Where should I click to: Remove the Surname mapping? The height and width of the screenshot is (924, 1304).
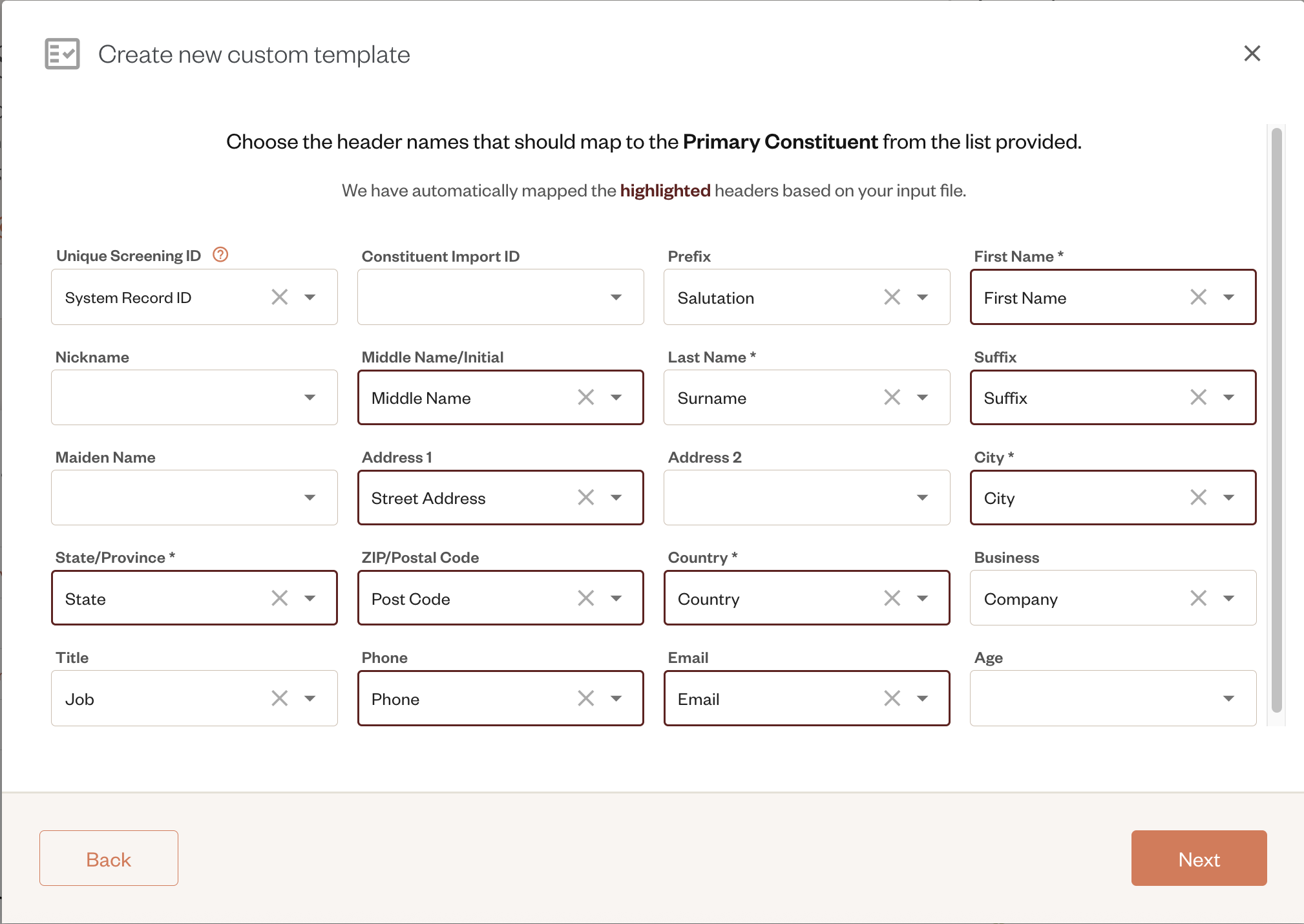tap(892, 397)
